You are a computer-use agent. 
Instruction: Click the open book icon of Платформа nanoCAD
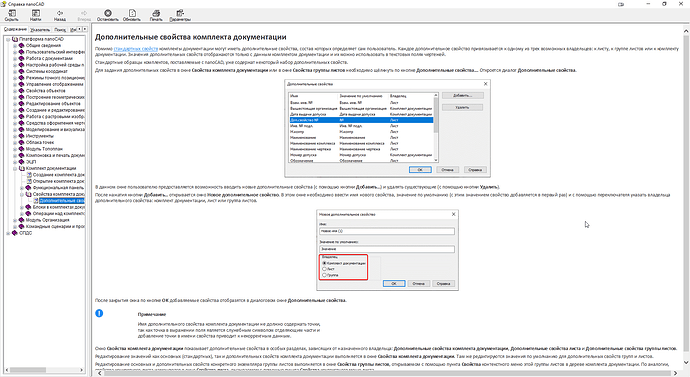click(15, 39)
